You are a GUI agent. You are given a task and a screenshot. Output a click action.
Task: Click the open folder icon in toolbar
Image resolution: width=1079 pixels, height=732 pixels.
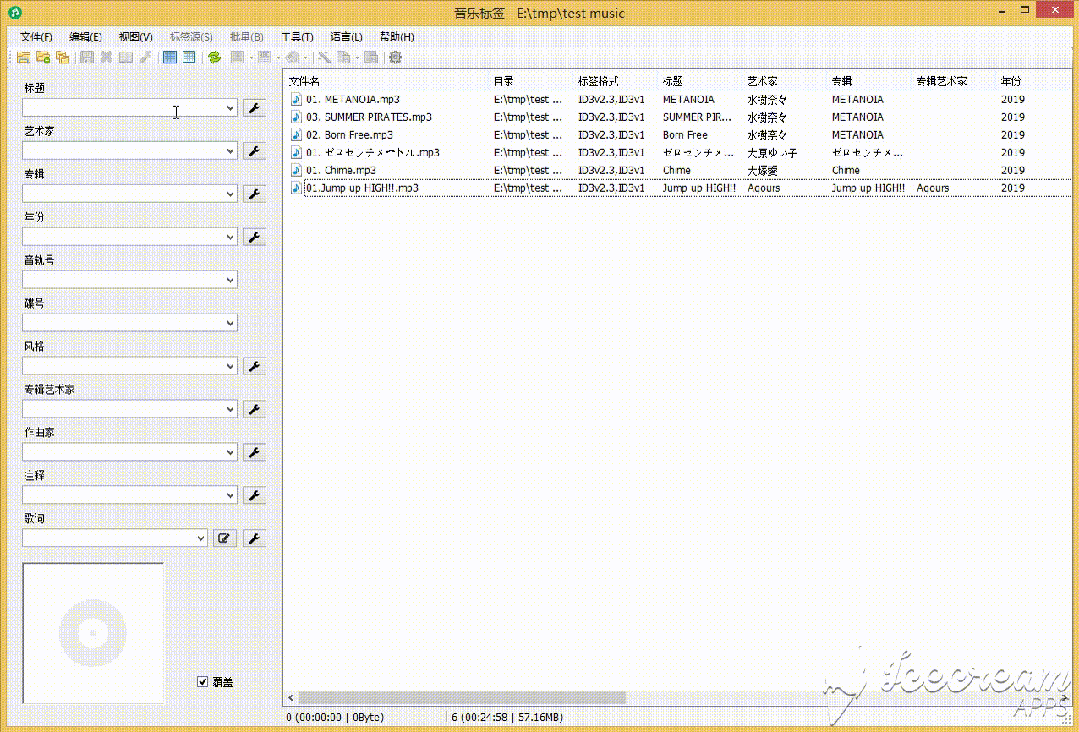pos(22,57)
